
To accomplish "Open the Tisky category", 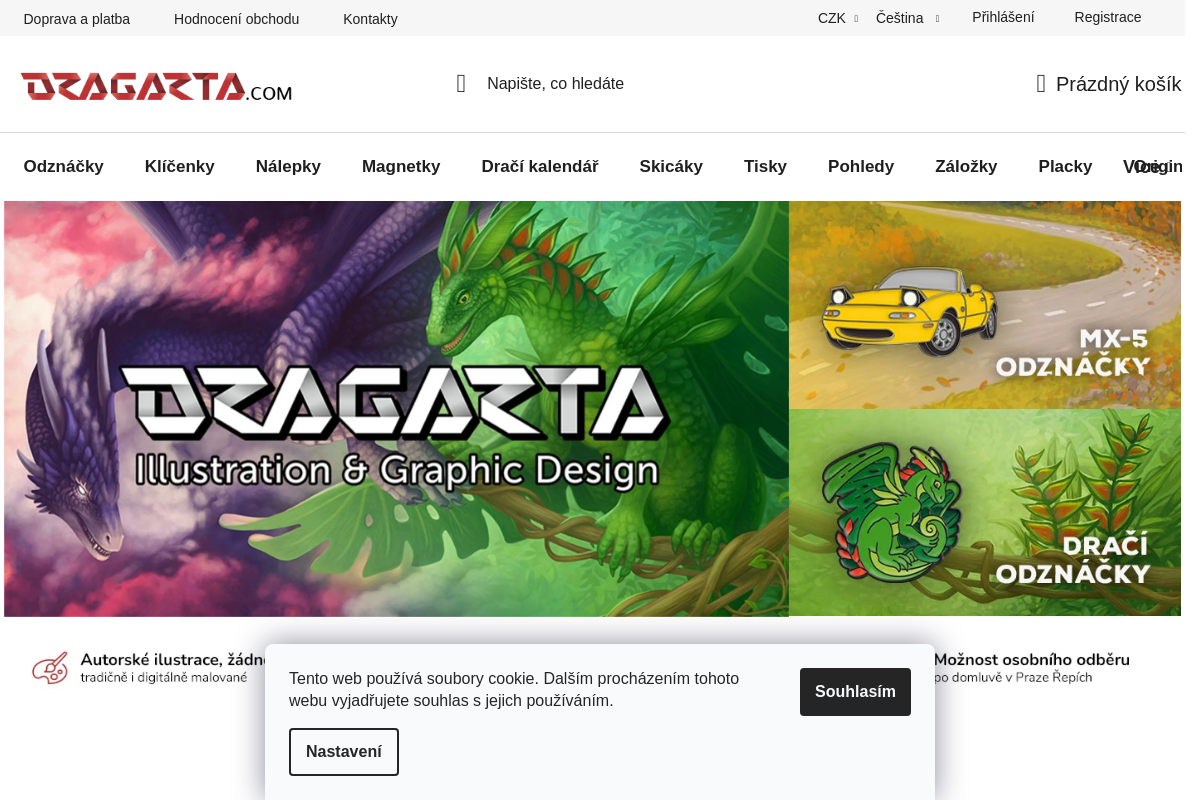I will click(x=765, y=167).
